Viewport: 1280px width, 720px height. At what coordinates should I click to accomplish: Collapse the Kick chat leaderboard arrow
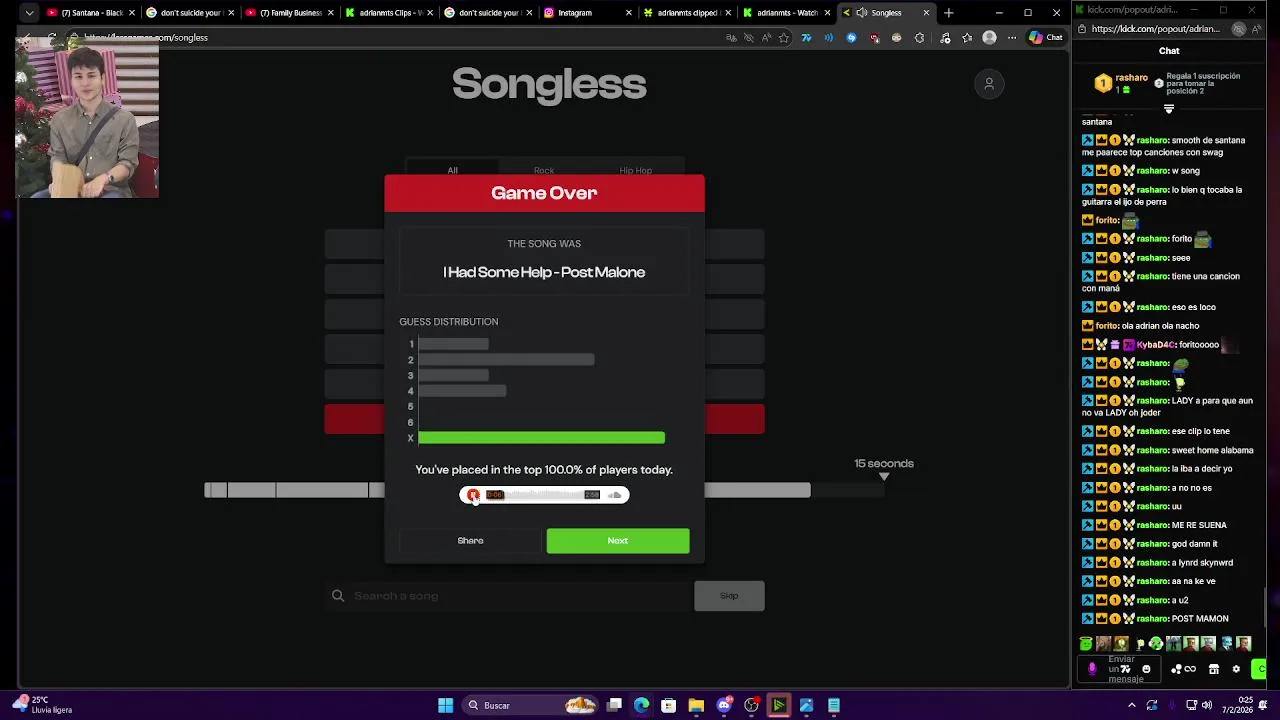[1168, 109]
